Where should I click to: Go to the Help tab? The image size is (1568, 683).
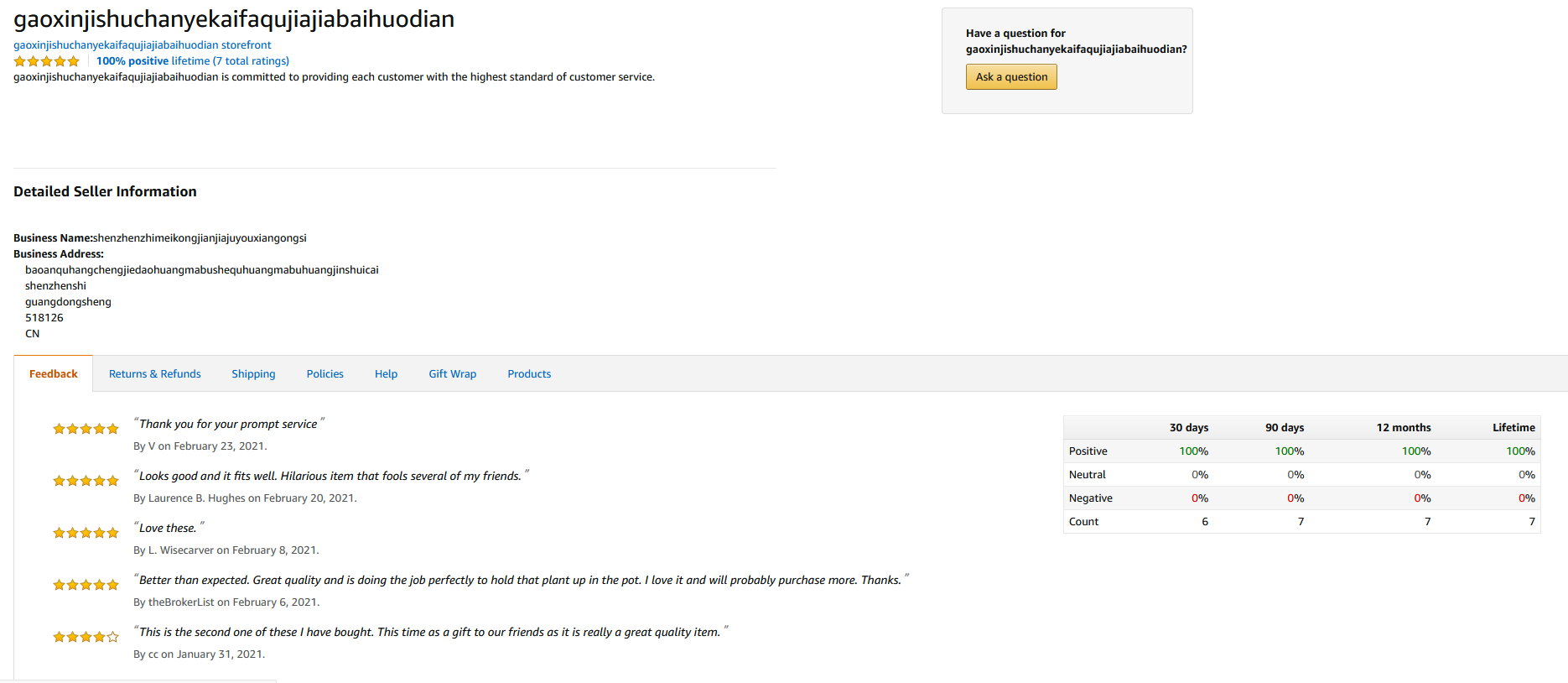coord(386,374)
